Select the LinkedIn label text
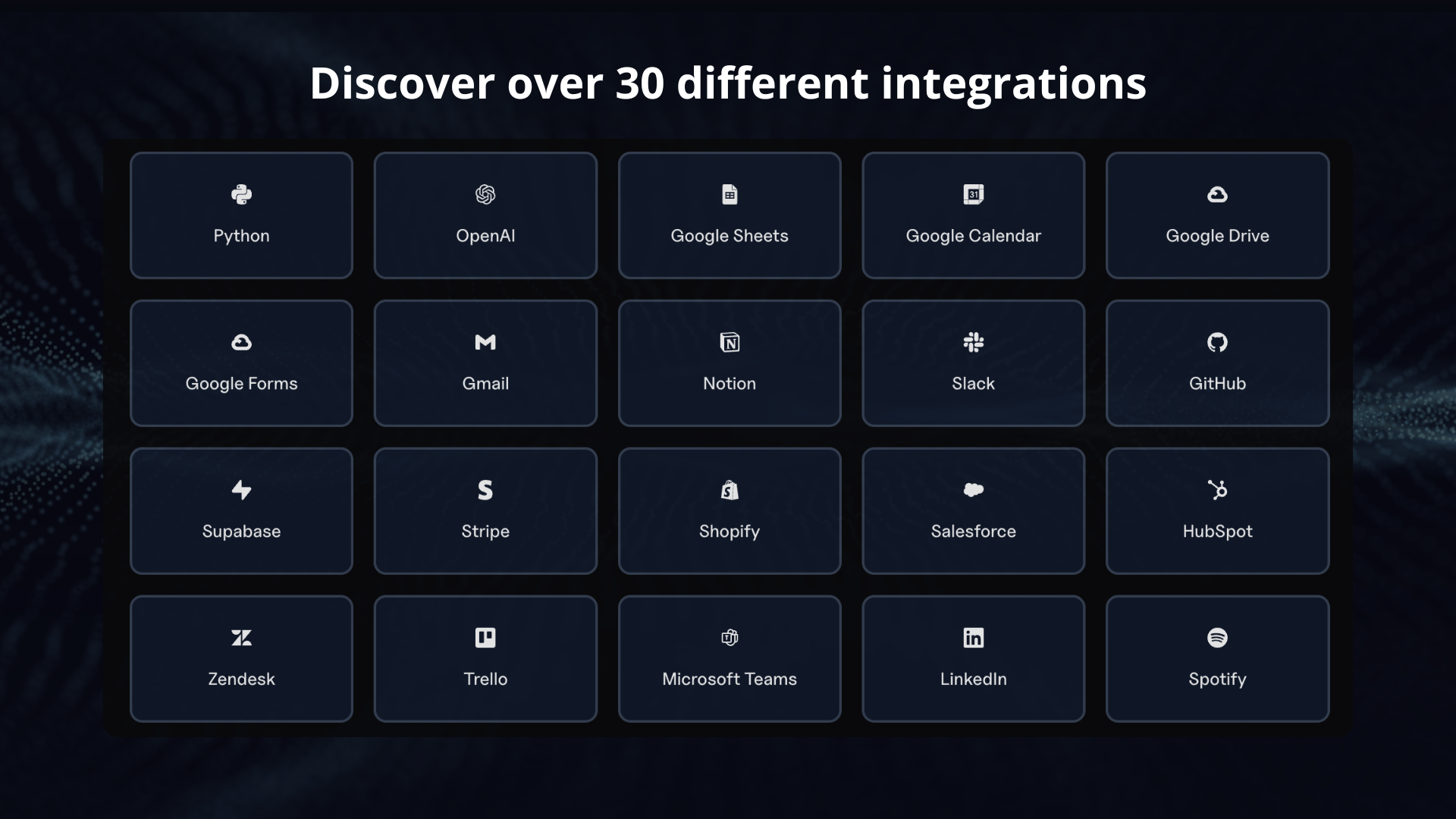Viewport: 1456px width, 819px height. coord(974,679)
